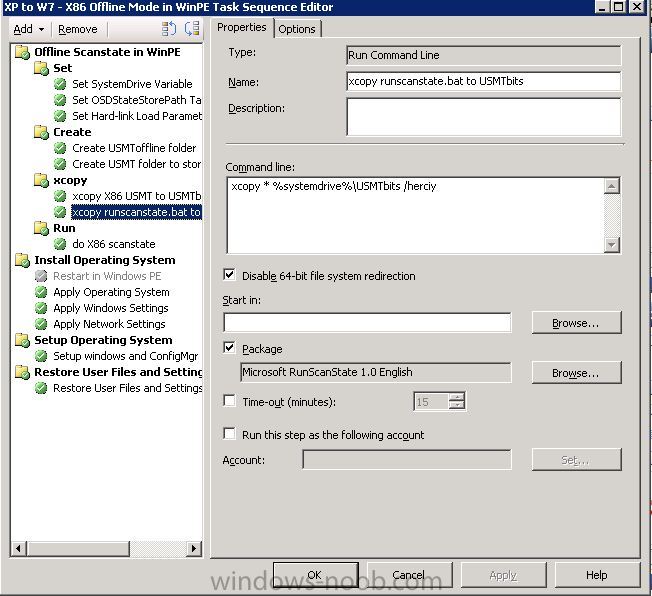This screenshot has height=596, width=652.
Task: Select the Create USMToffline folder step
Action: [x=134, y=148]
